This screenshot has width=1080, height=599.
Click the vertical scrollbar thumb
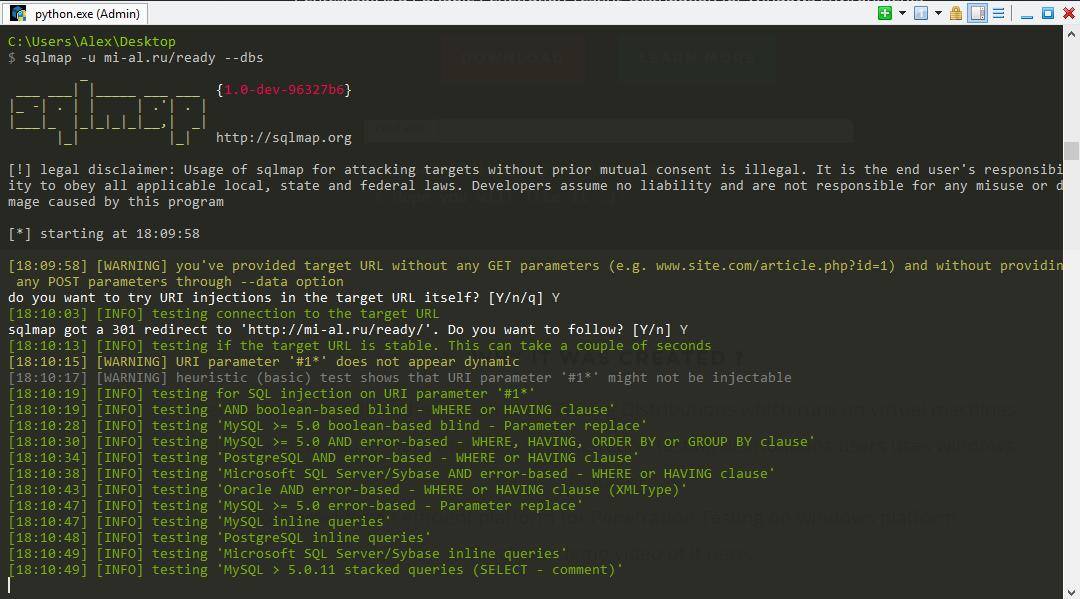[x=1071, y=150]
